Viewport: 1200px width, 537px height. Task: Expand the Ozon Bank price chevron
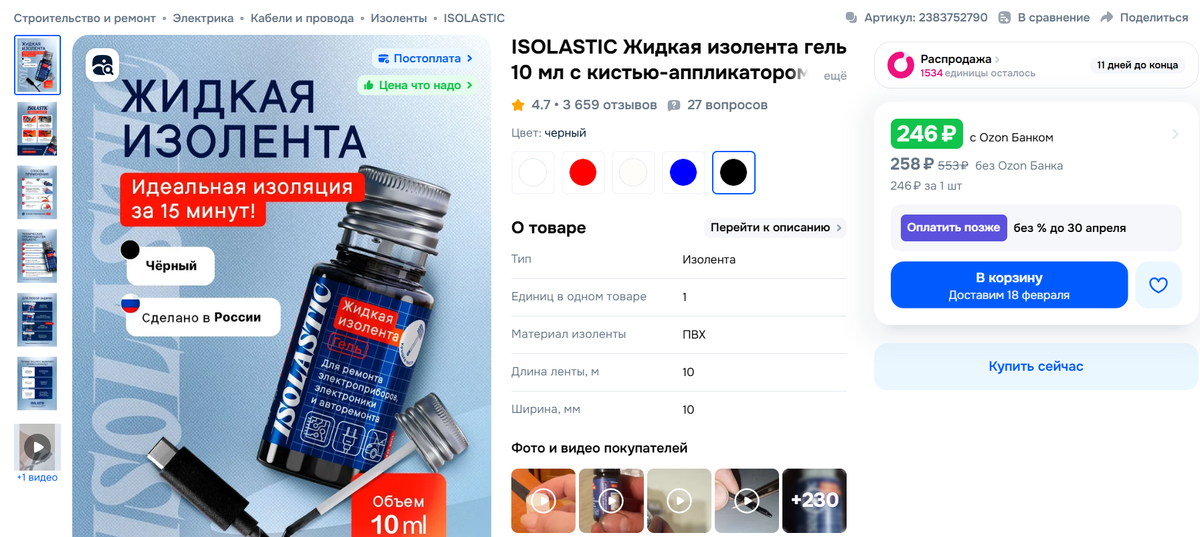coord(1175,134)
